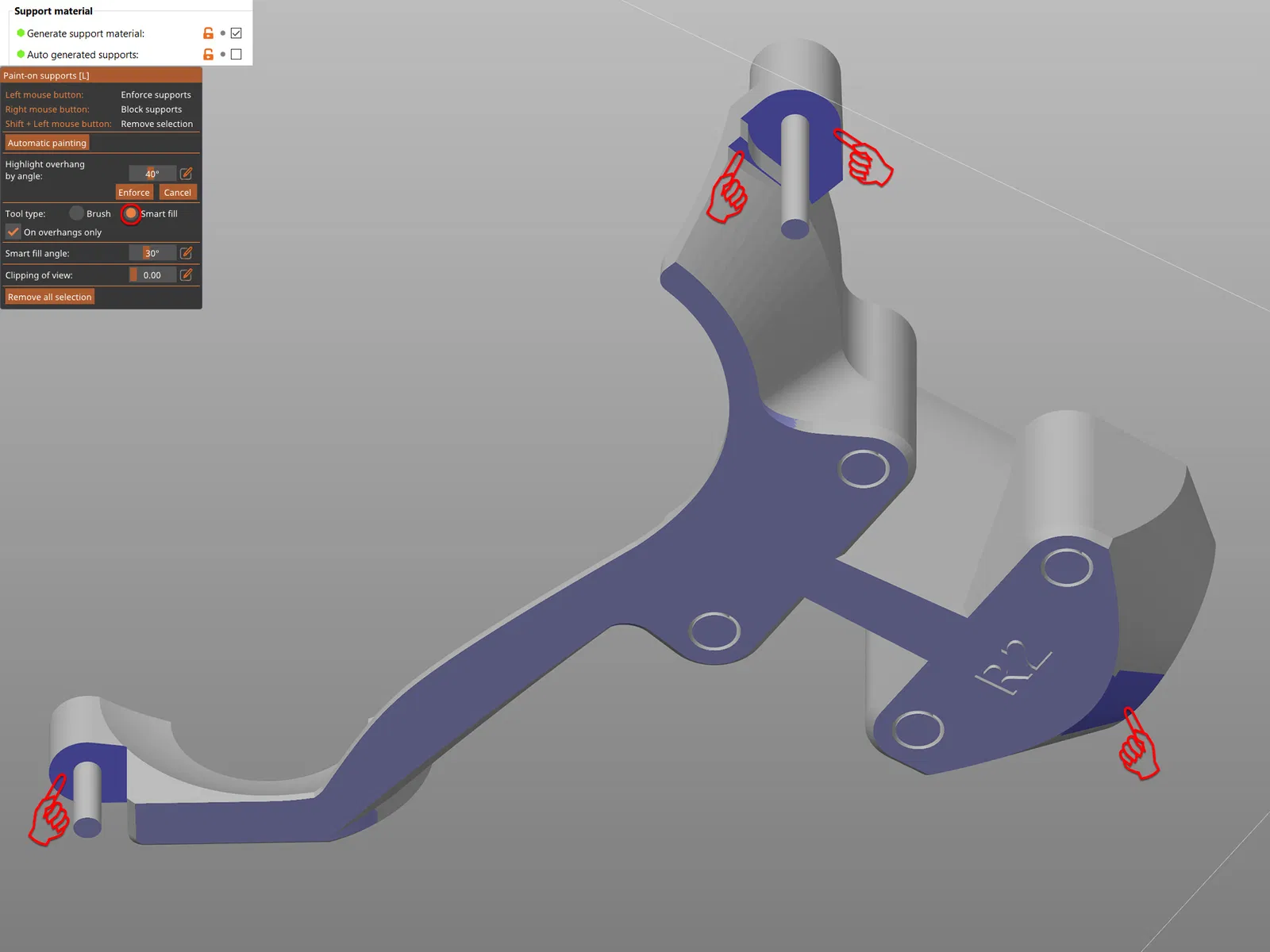
Task: Click the Remove all selection button
Action: pyautogui.click(x=49, y=297)
